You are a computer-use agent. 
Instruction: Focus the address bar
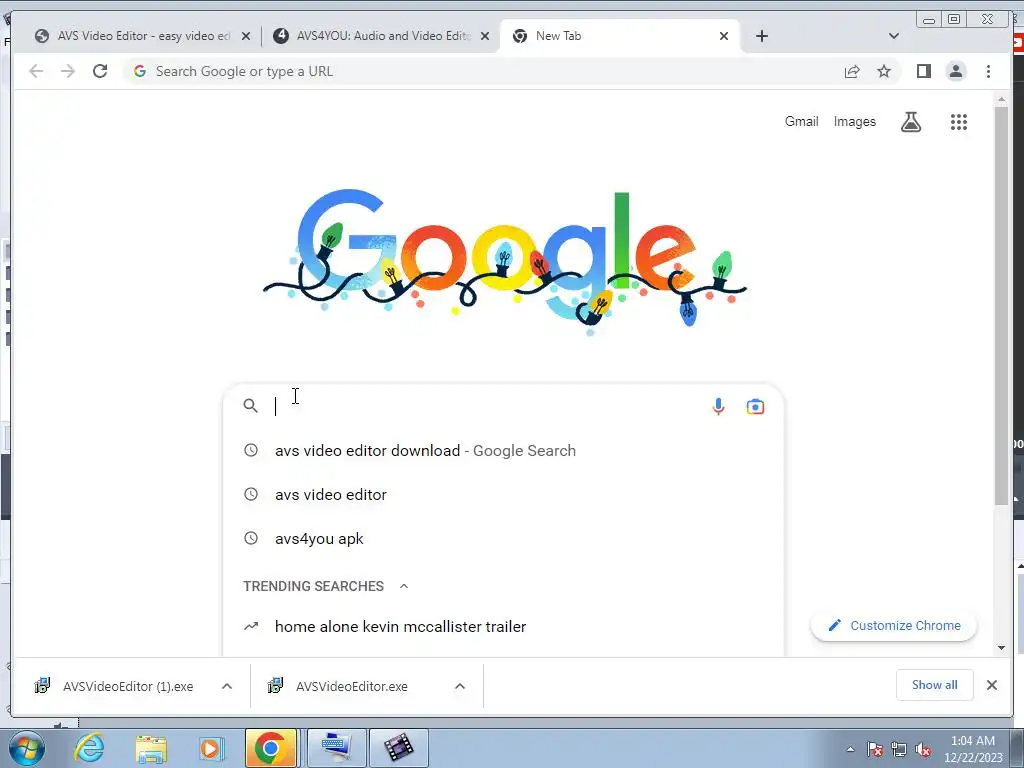pyautogui.click(x=483, y=71)
